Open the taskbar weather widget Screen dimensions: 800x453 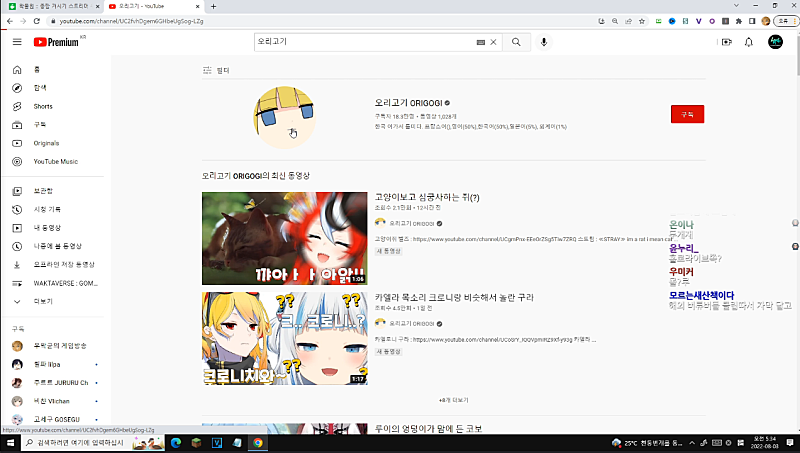647,443
